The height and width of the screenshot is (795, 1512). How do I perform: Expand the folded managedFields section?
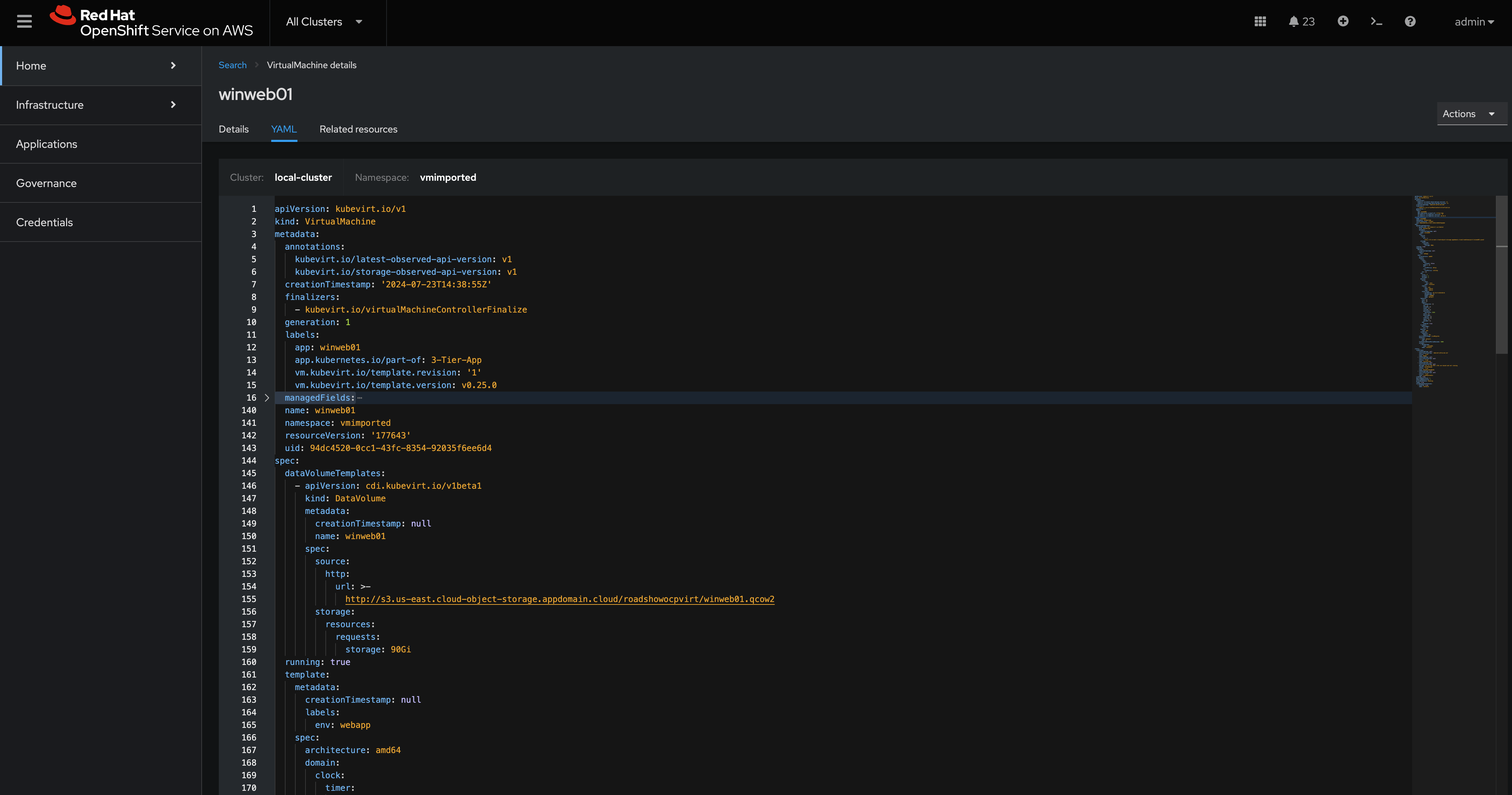(266, 397)
